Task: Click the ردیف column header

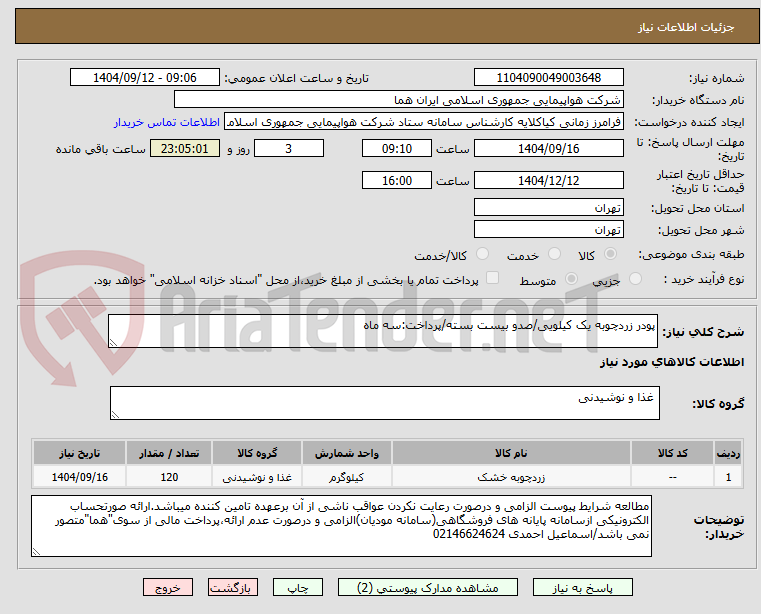Action: [x=728, y=453]
